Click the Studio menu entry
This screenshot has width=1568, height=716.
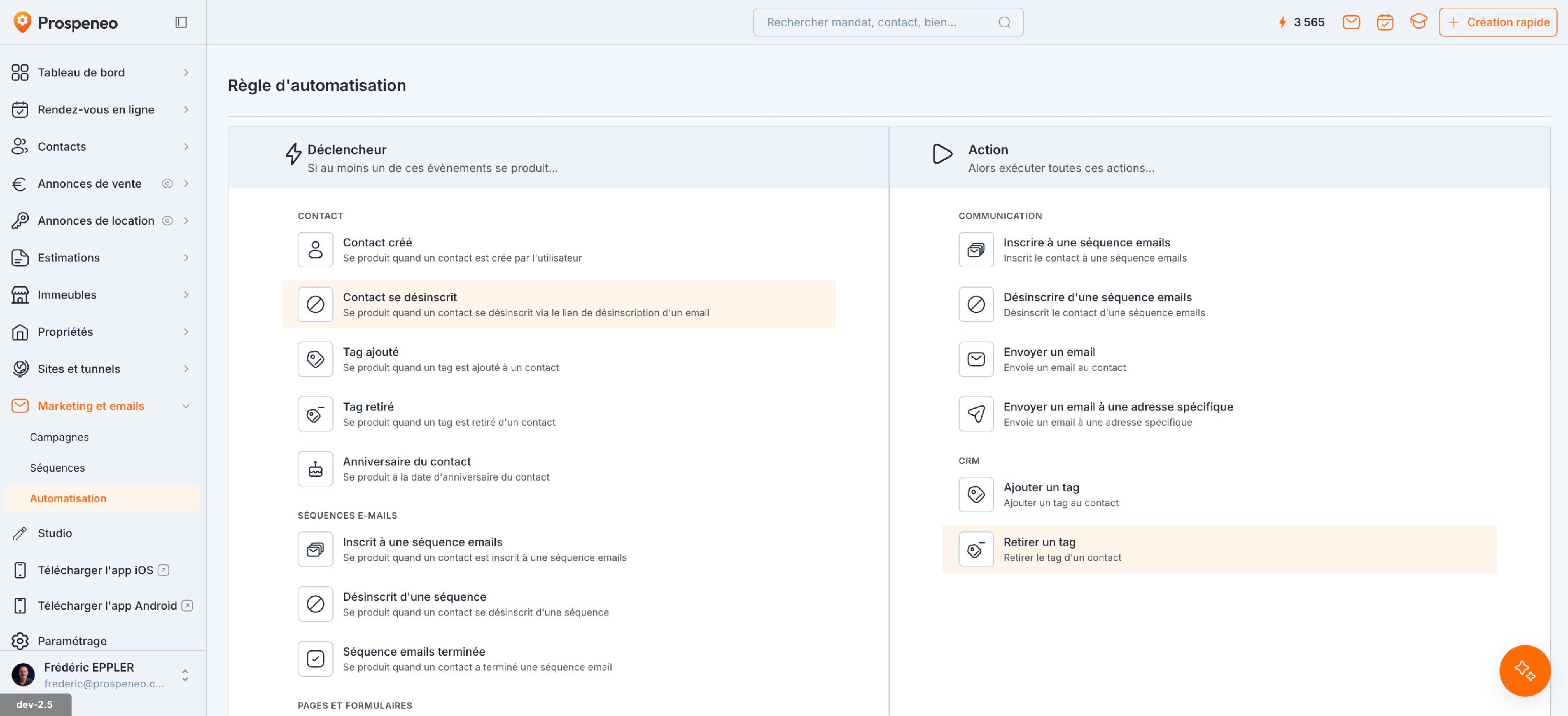click(x=55, y=533)
